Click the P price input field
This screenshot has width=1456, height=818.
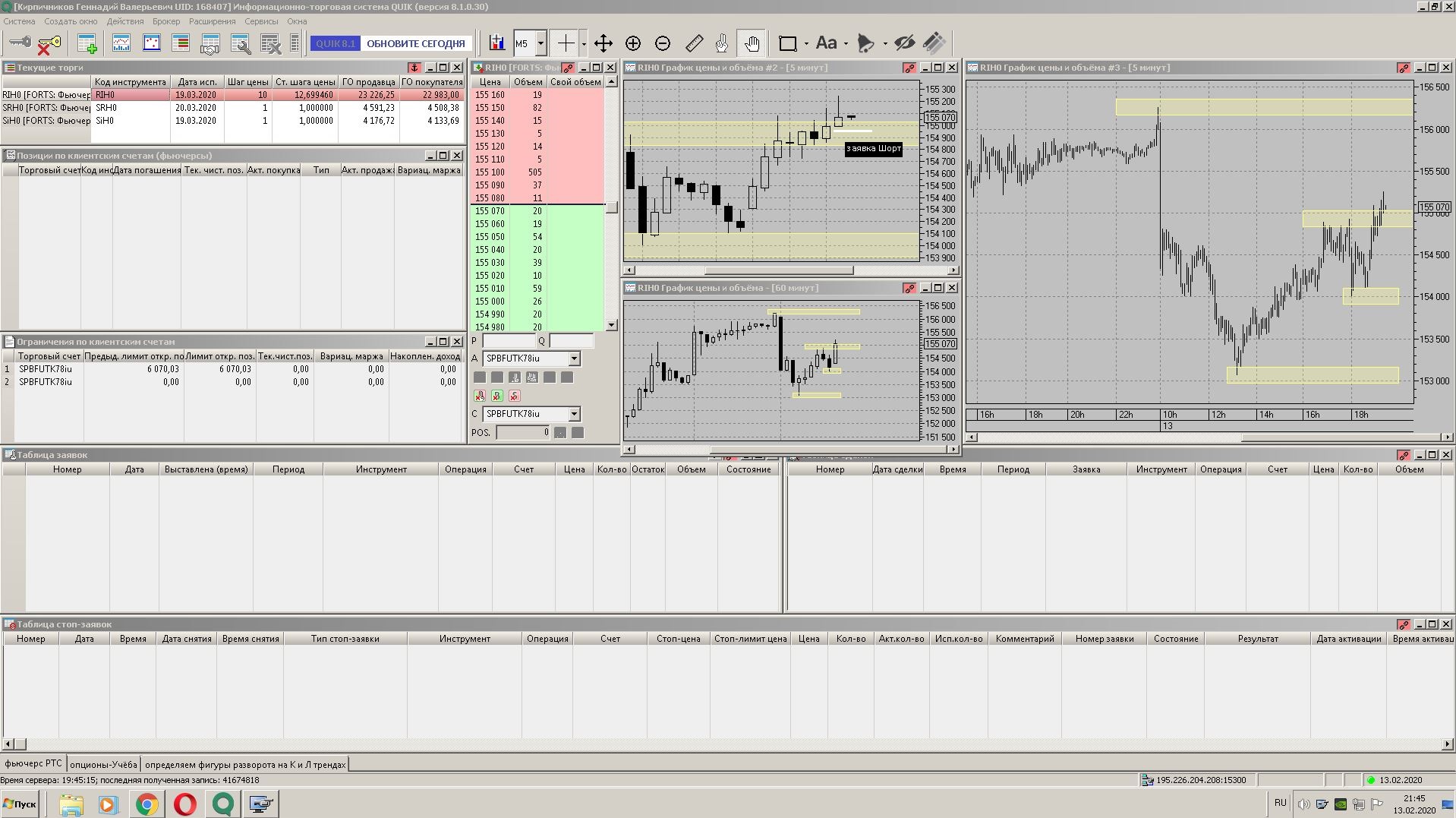pyautogui.click(x=509, y=341)
